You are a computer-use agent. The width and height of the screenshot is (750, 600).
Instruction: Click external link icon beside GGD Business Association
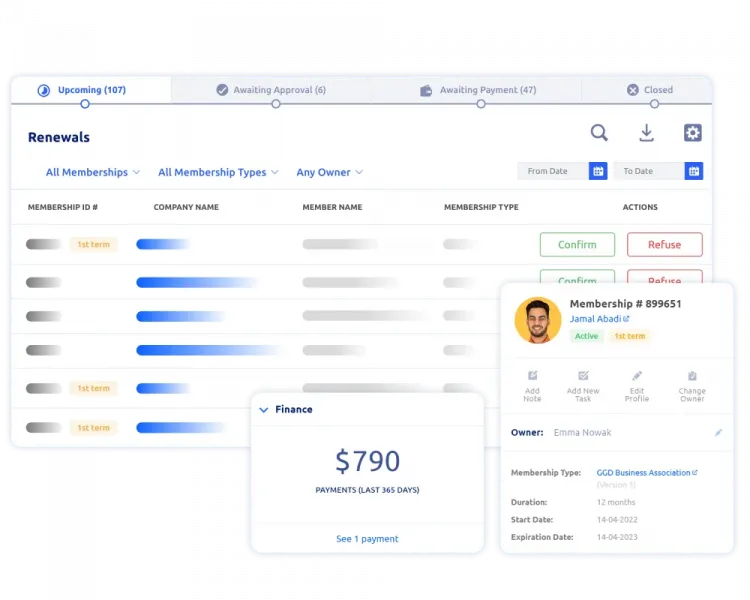click(x=695, y=472)
